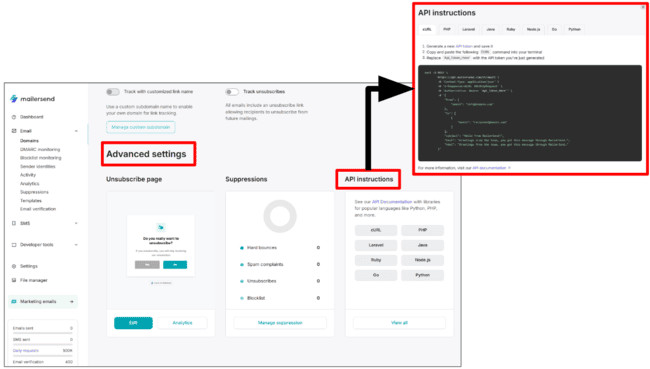
Task: Click Daily requests link in usage box
Action: click(26, 351)
